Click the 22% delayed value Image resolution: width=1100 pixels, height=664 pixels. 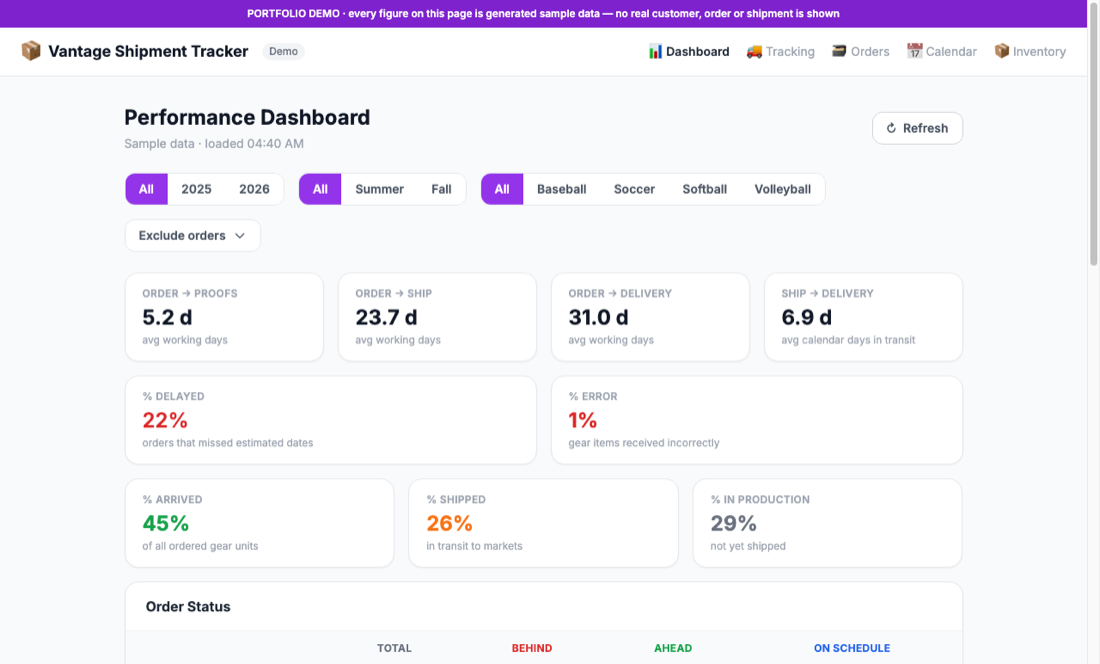point(165,420)
